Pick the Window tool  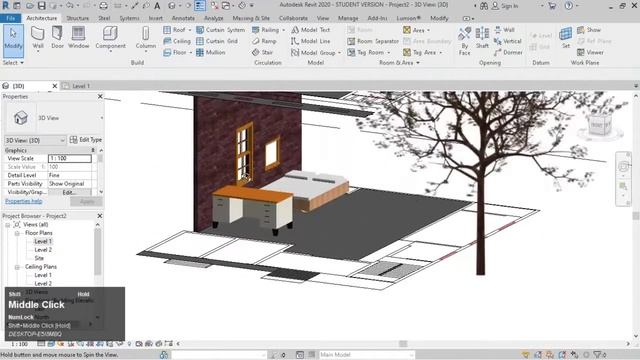pos(78,38)
